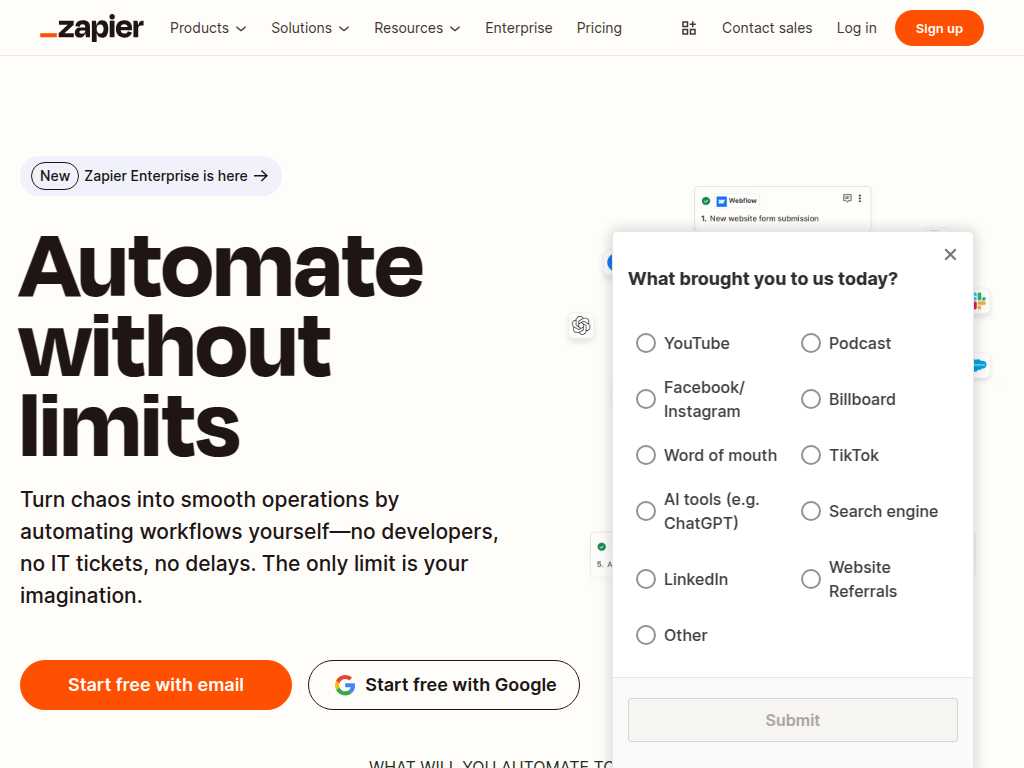Expand the Resources dropdown menu
1024x768 pixels.
point(417,28)
